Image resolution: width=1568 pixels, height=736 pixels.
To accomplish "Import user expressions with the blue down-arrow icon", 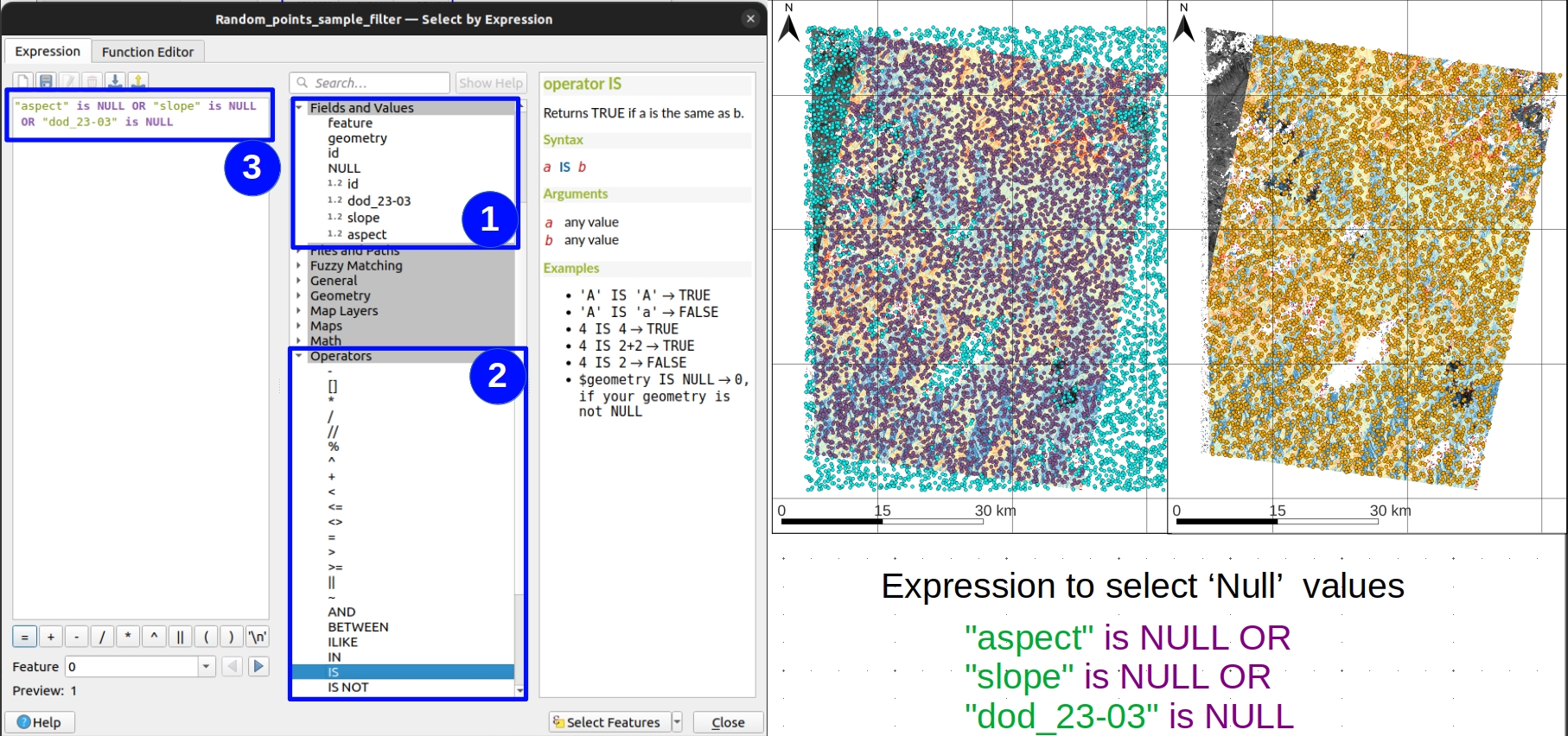I will click(114, 80).
